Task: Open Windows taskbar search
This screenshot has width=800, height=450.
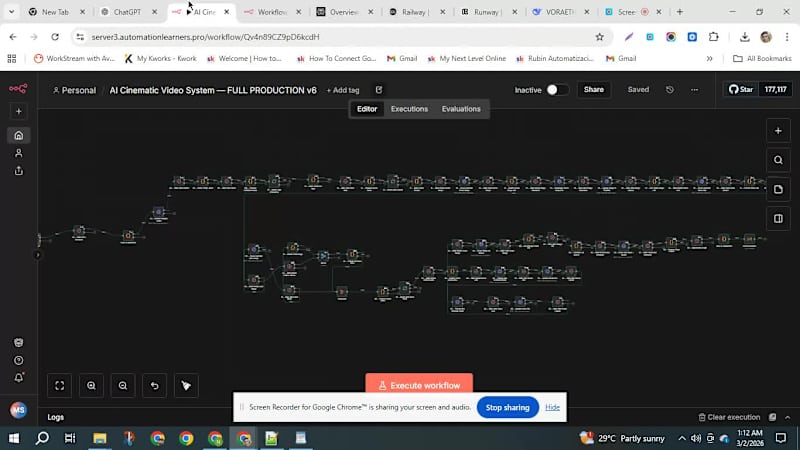Action: point(42,438)
